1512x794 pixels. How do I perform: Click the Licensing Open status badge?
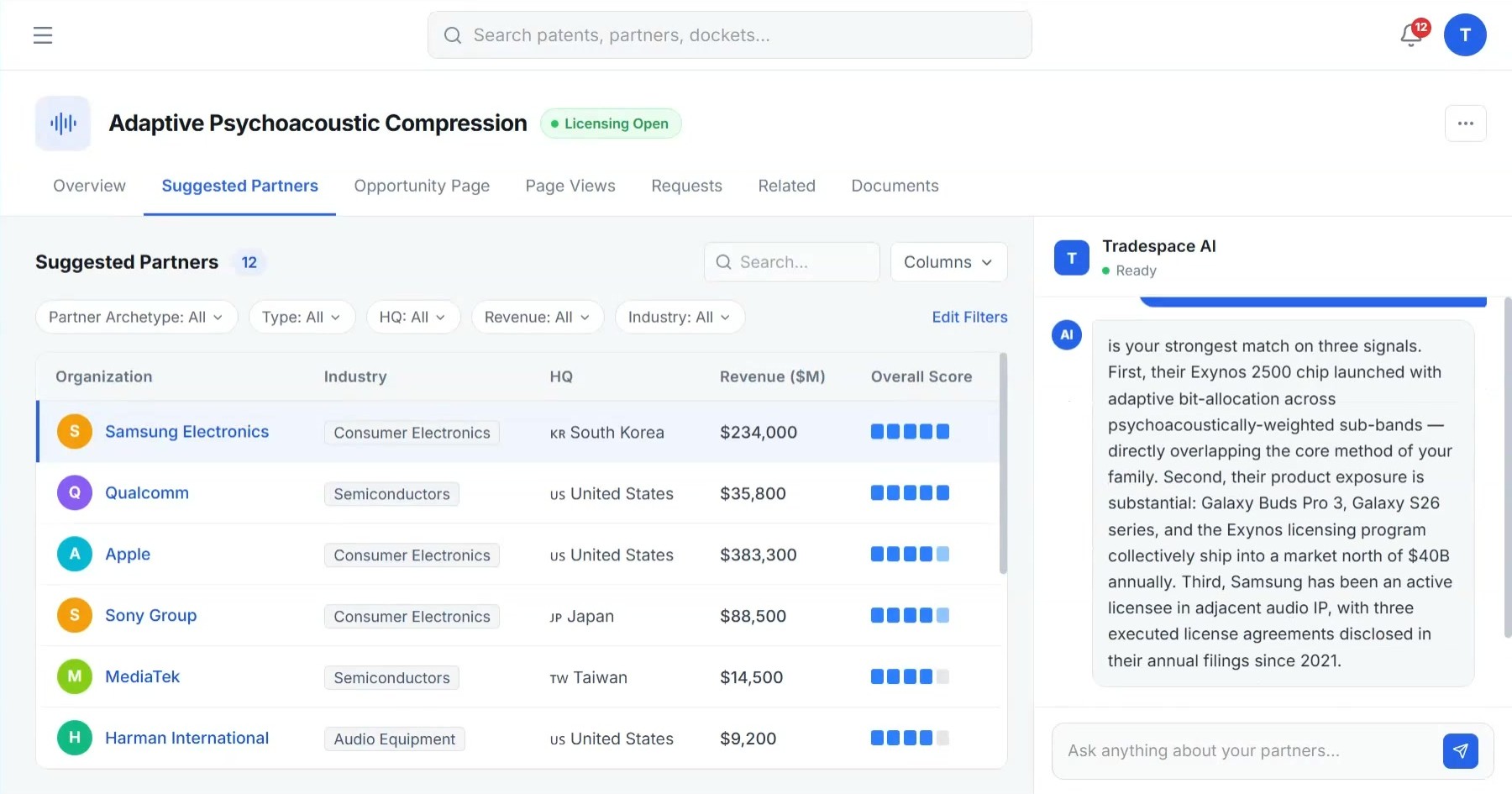click(611, 124)
